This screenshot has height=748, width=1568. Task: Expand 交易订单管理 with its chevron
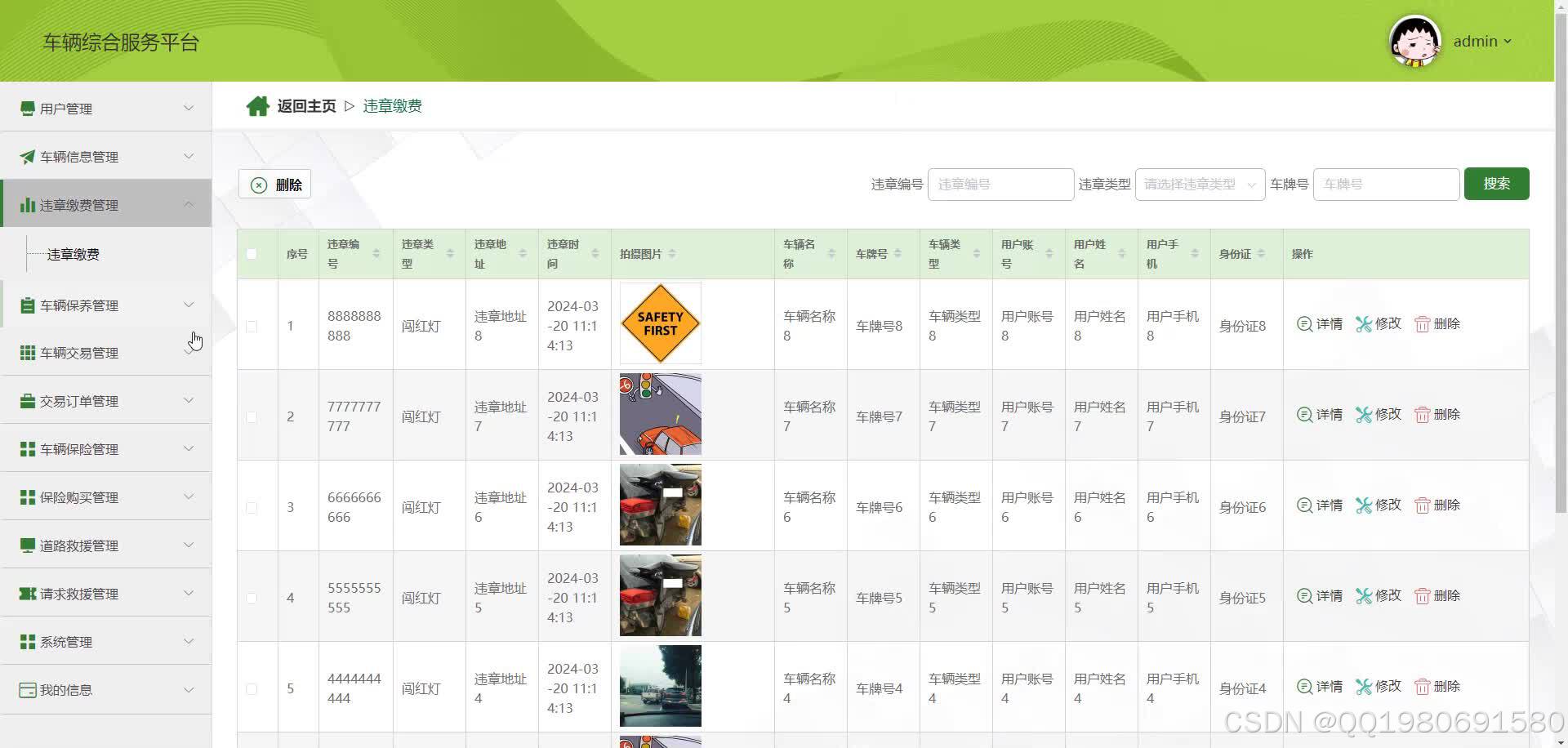[x=189, y=400]
